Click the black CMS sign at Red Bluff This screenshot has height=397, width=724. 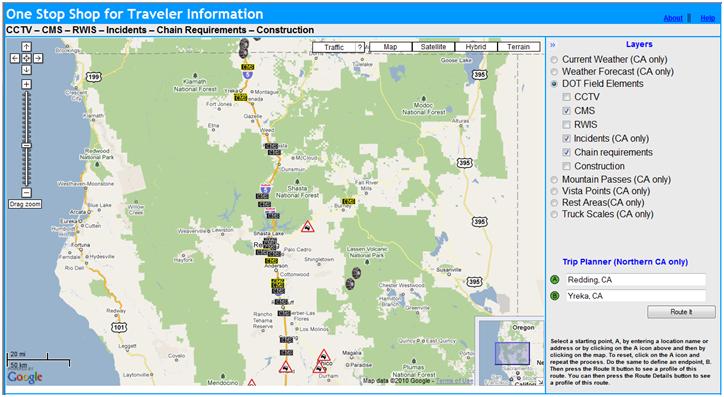[x=281, y=302]
